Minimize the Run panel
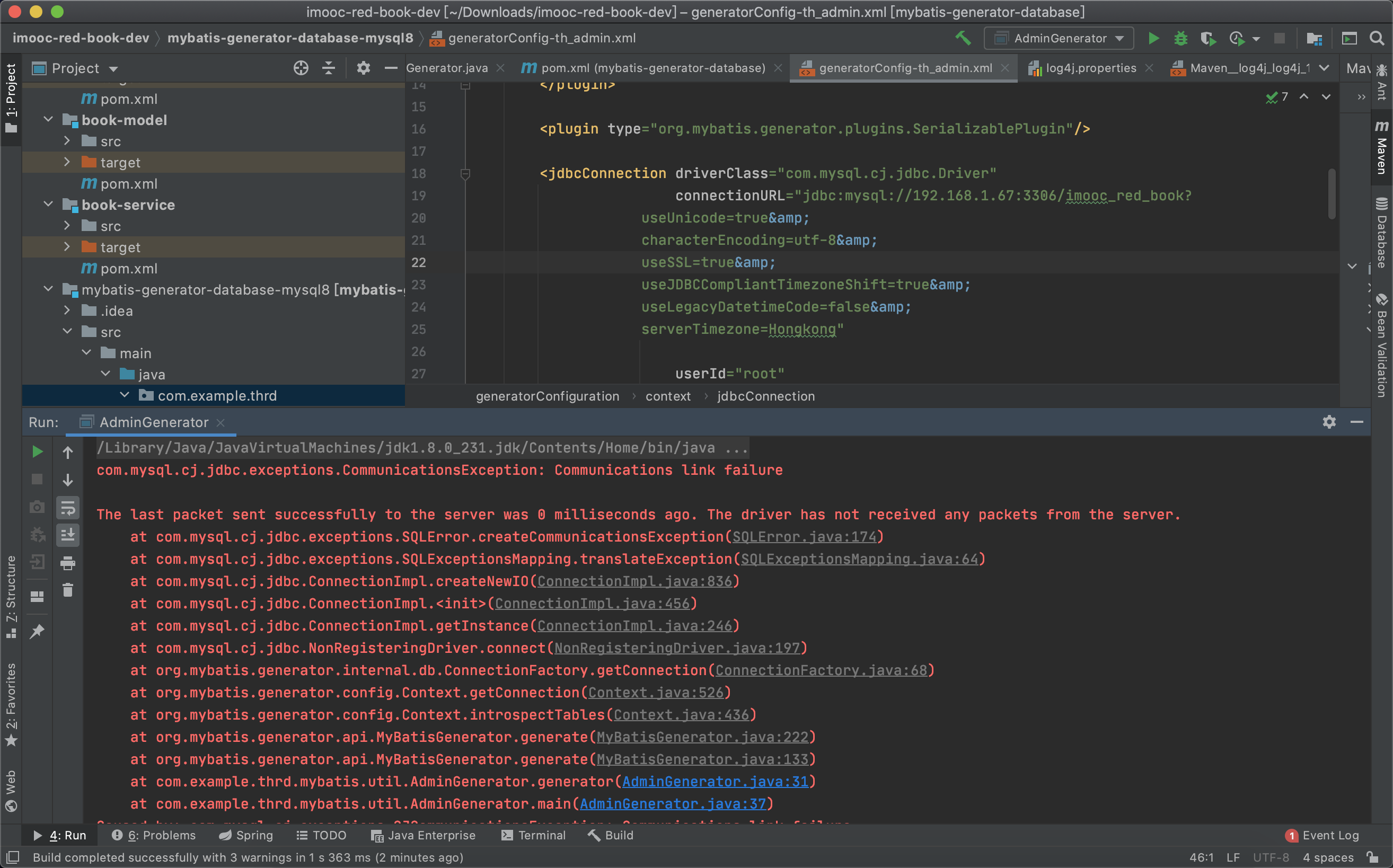This screenshot has width=1393, height=868. pyautogui.click(x=1357, y=422)
